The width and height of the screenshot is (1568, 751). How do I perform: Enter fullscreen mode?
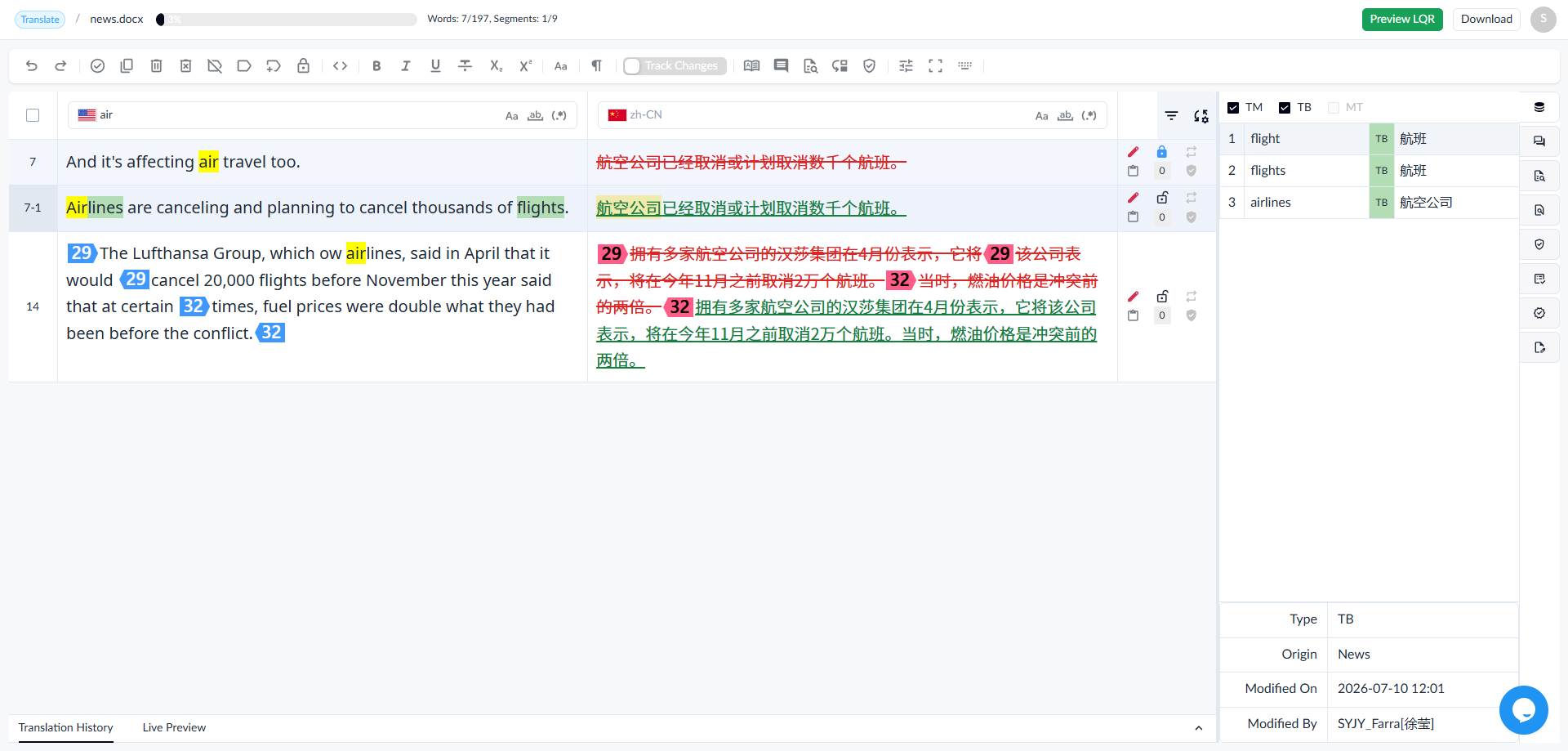click(936, 66)
